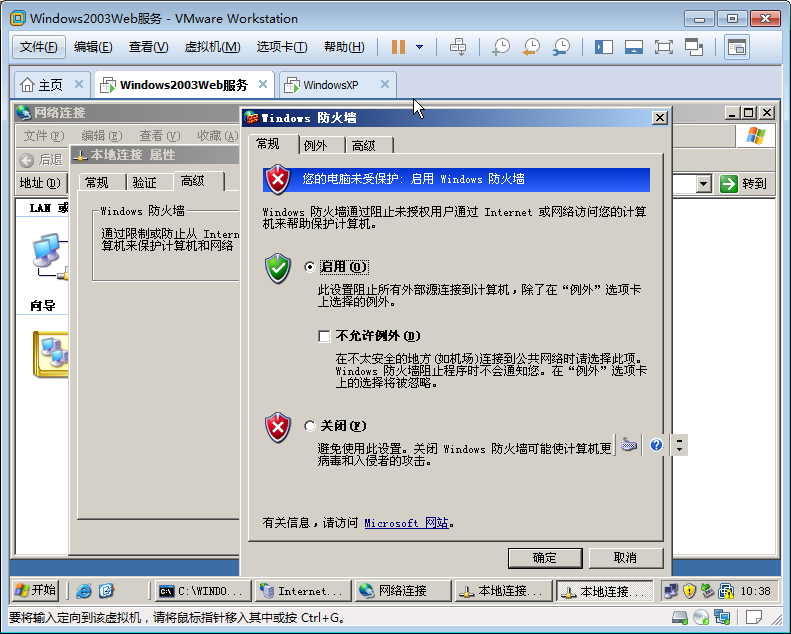Screen dimensions: 791x634
Task: Click 确定 in the firewall dialog
Action: (x=545, y=558)
